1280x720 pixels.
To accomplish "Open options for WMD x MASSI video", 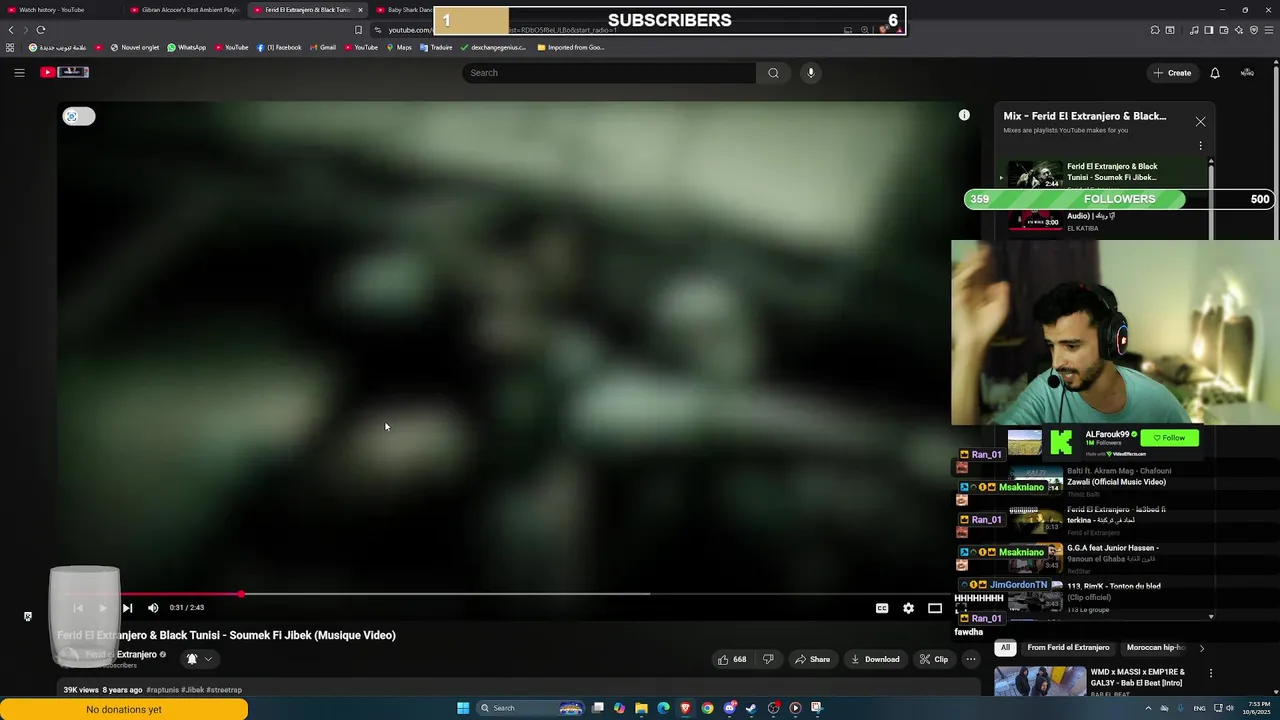I will click(1211, 674).
